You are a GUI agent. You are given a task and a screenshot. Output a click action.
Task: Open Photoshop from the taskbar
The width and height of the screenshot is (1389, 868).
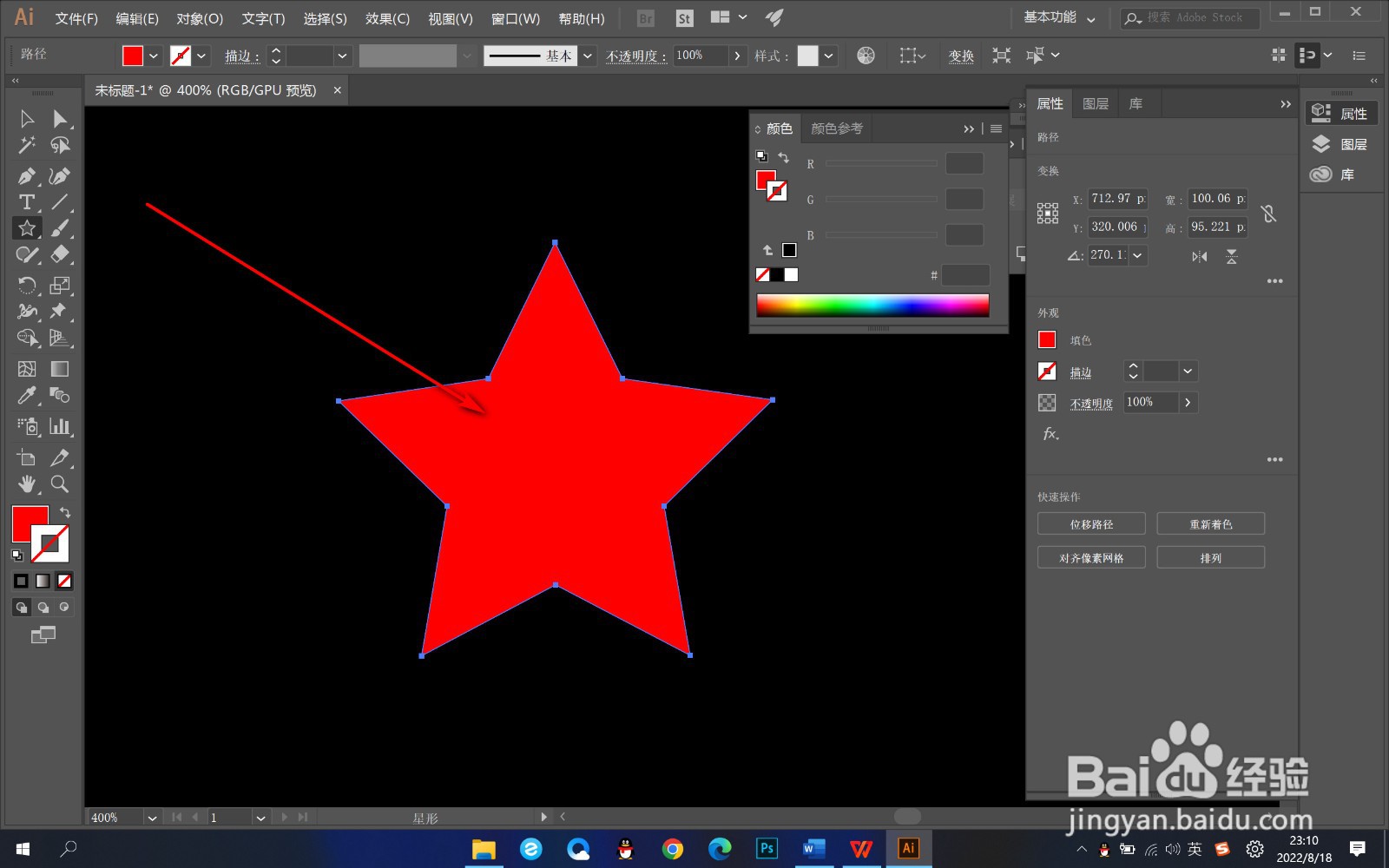[767, 848]
